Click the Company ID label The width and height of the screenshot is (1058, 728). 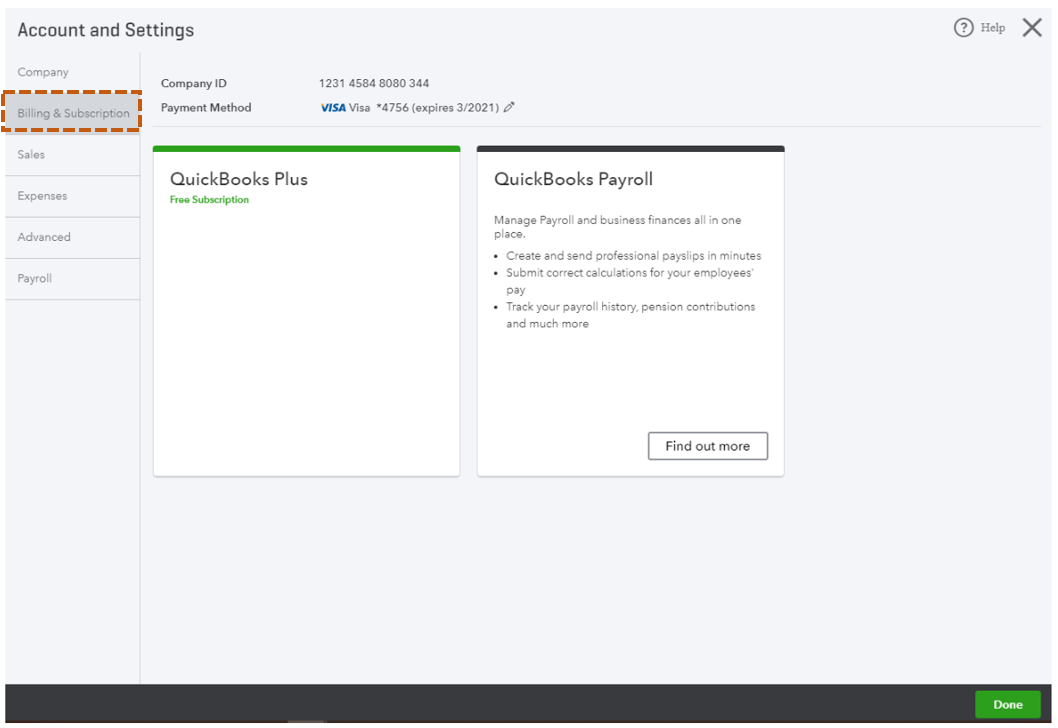194,83
